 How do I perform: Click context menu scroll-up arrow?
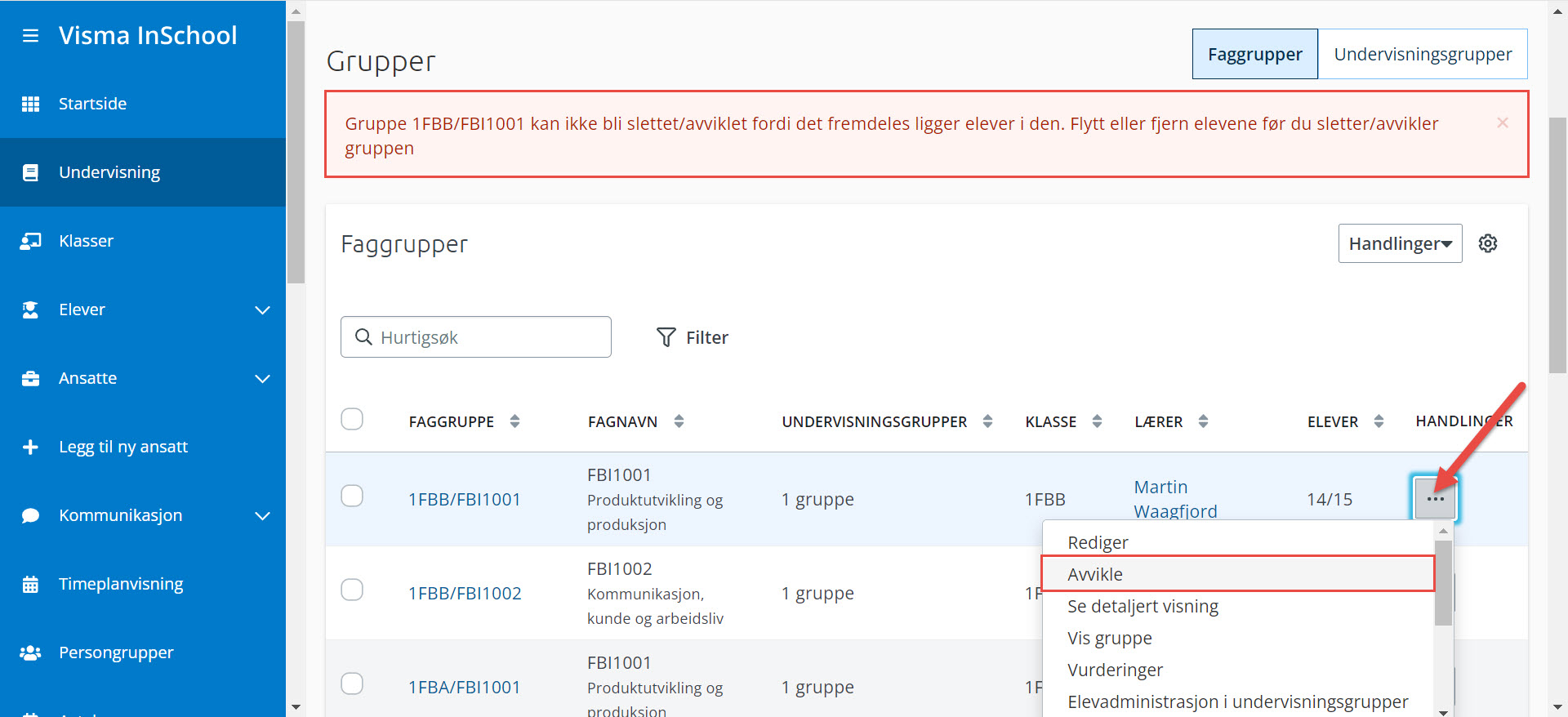coord(1443,531)
